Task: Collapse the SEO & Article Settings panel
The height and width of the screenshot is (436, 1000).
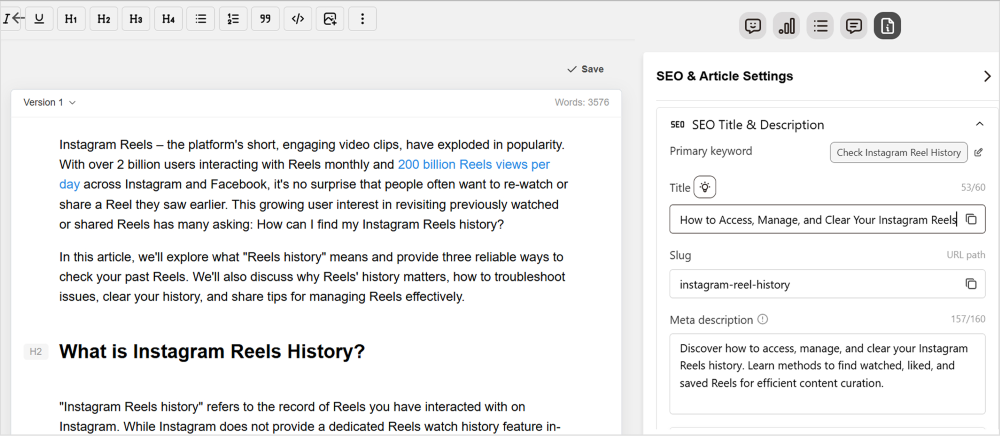Action: point(987,76)
